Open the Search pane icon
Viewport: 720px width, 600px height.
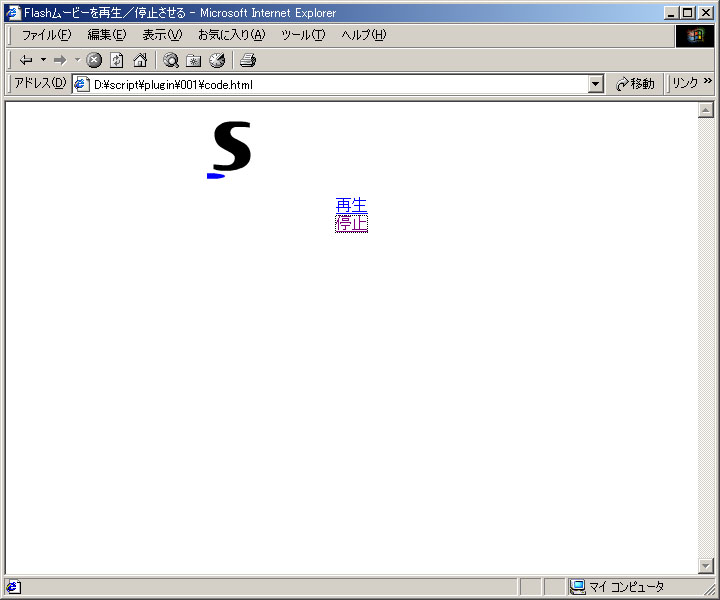[171, 60]
